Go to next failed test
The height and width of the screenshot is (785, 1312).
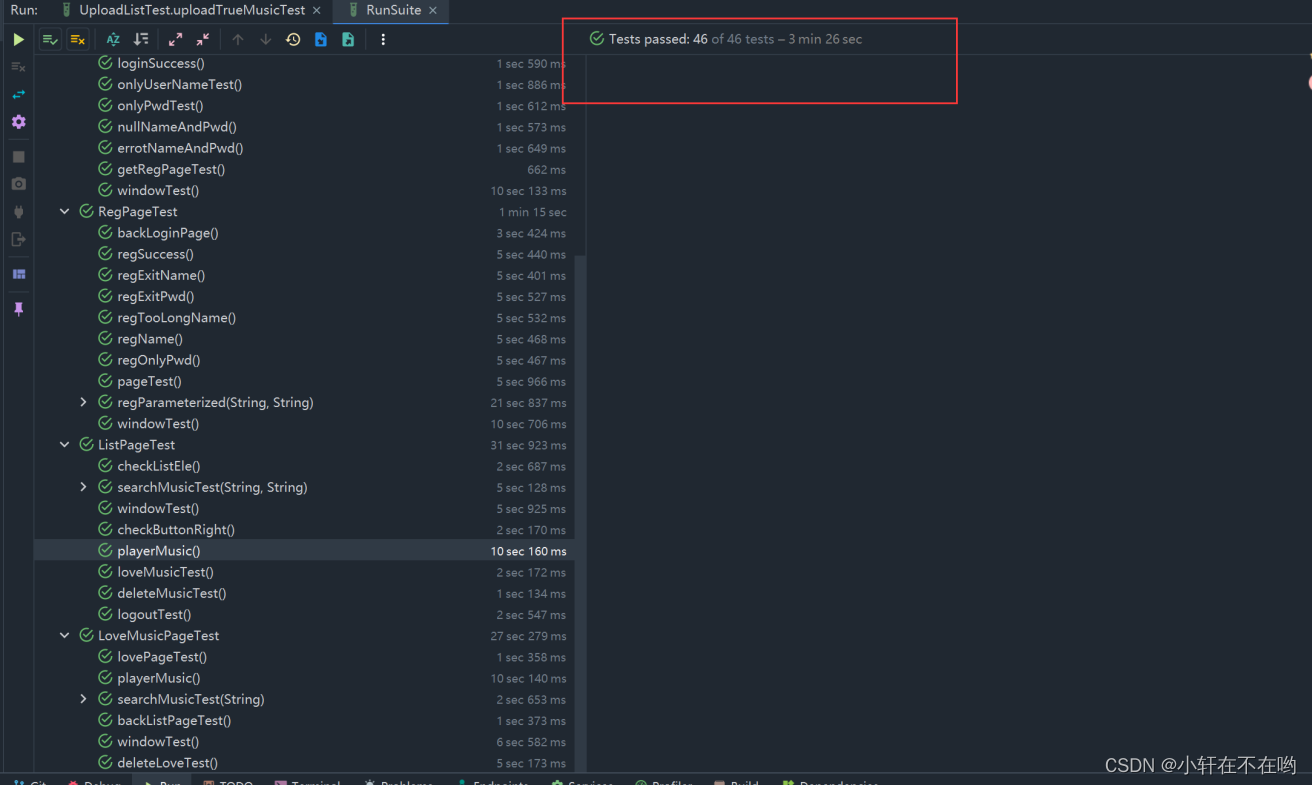tap(265, 39)
